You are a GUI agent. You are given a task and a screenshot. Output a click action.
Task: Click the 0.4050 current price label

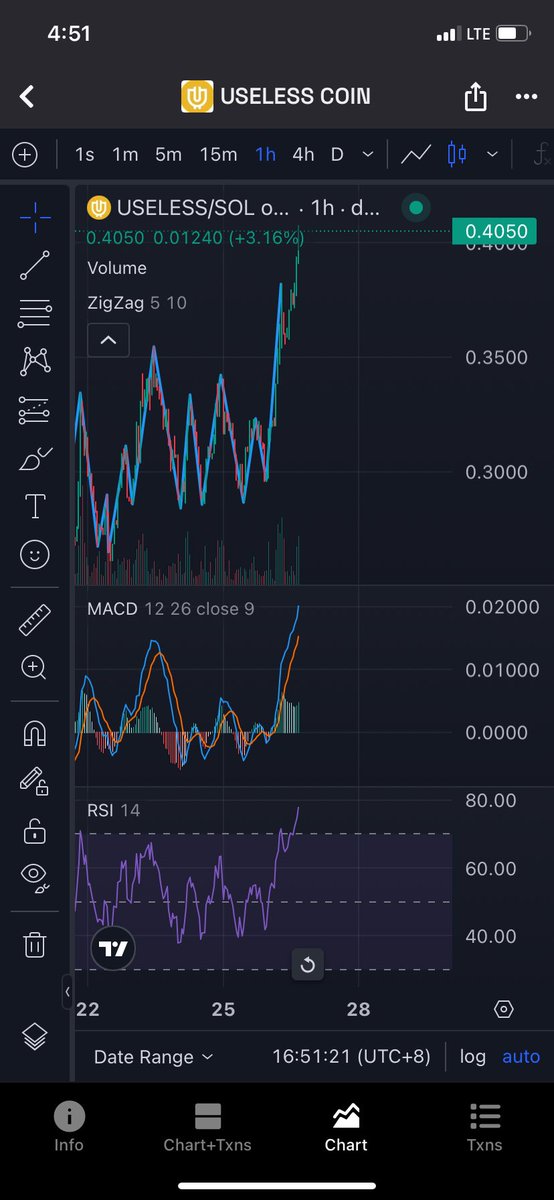495,232
